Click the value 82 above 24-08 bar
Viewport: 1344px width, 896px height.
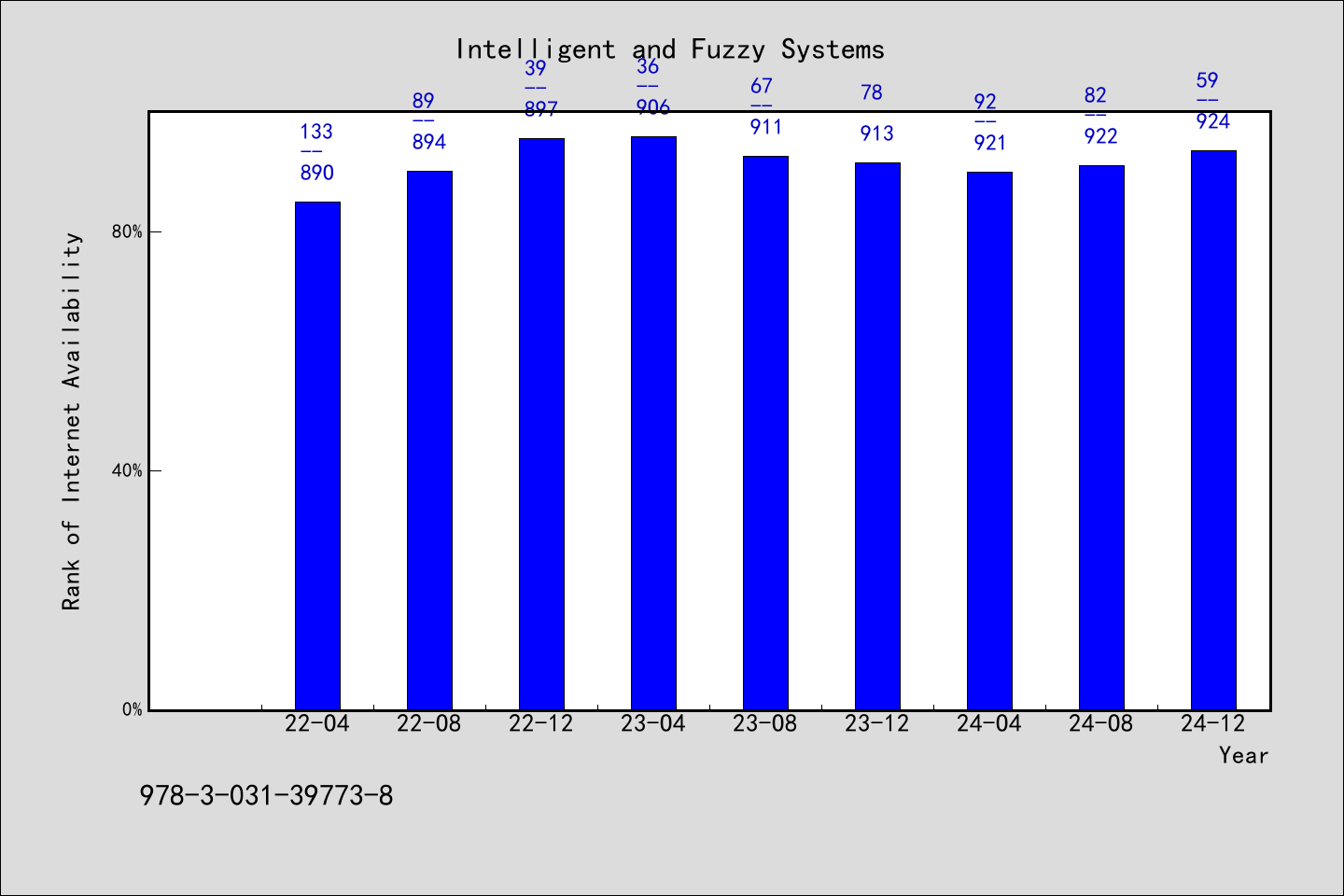pos(1096,95)
